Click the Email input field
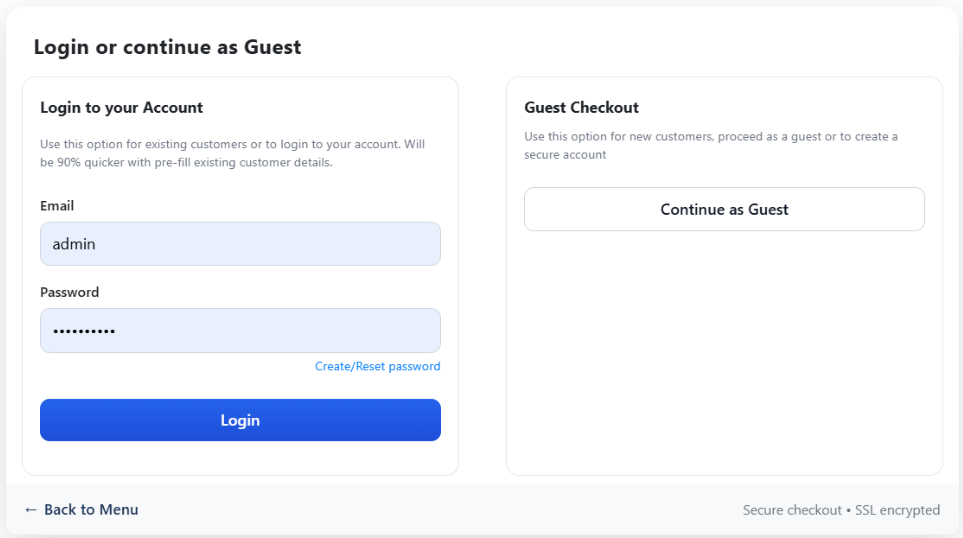The width and height of the screenshot is (963, 538). tap(240, 244)
